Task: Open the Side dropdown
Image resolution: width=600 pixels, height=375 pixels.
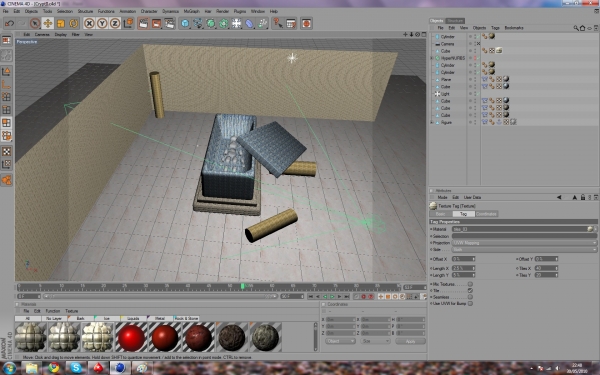Action: [524, 250]
